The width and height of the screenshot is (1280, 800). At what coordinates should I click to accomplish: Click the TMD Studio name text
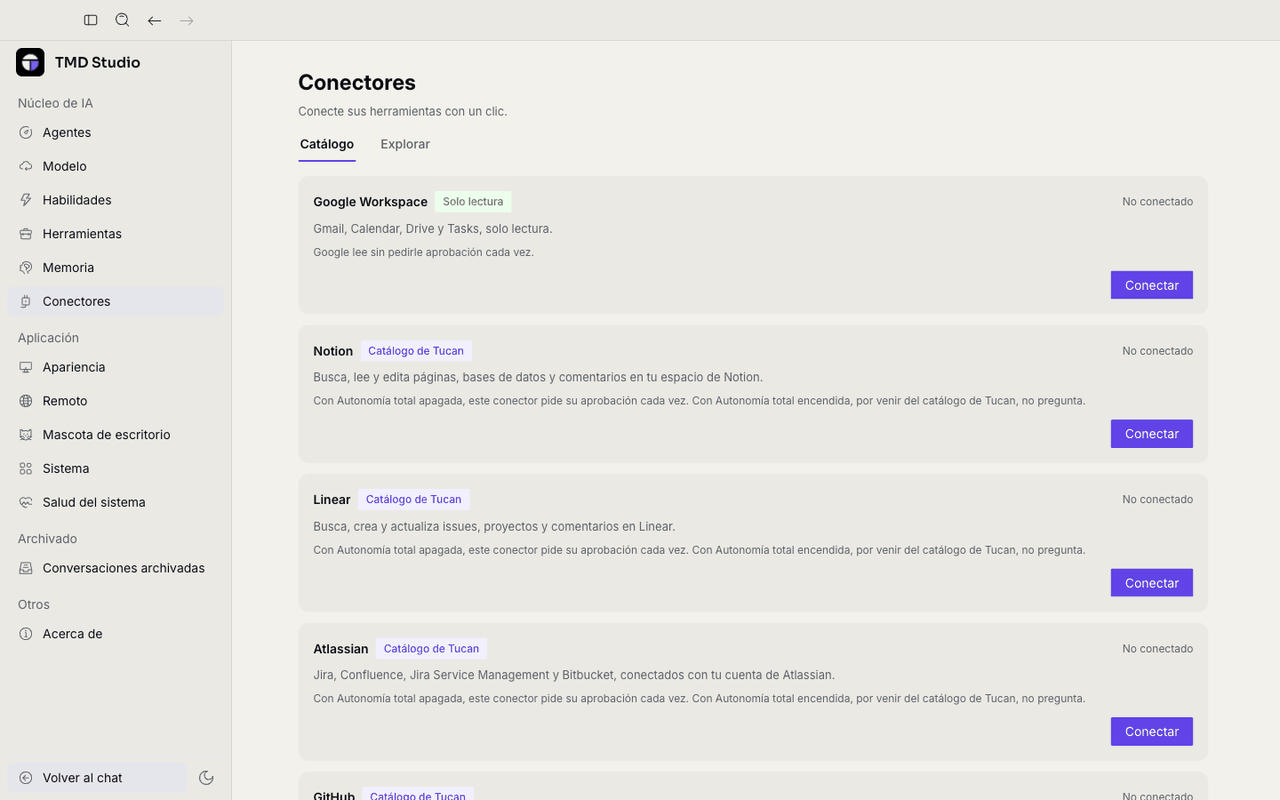(97, 62)
